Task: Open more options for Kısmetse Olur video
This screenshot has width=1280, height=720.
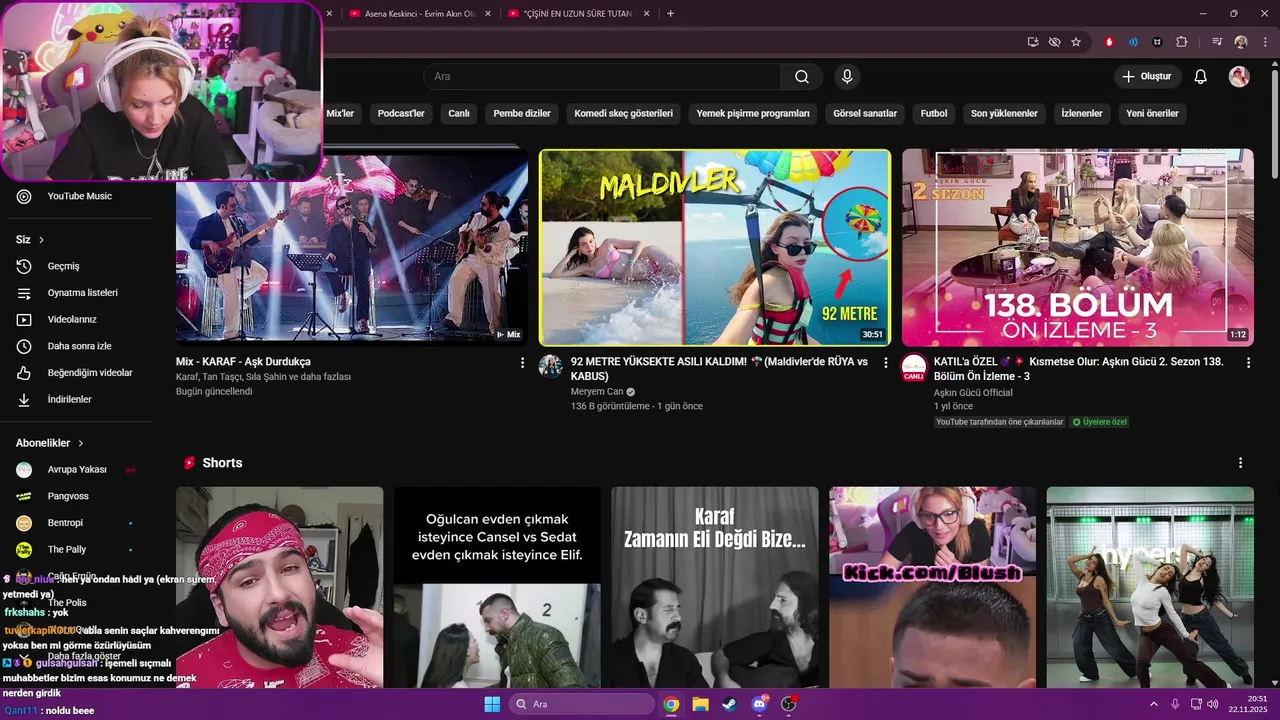Action: click(x=1248, y=363)
